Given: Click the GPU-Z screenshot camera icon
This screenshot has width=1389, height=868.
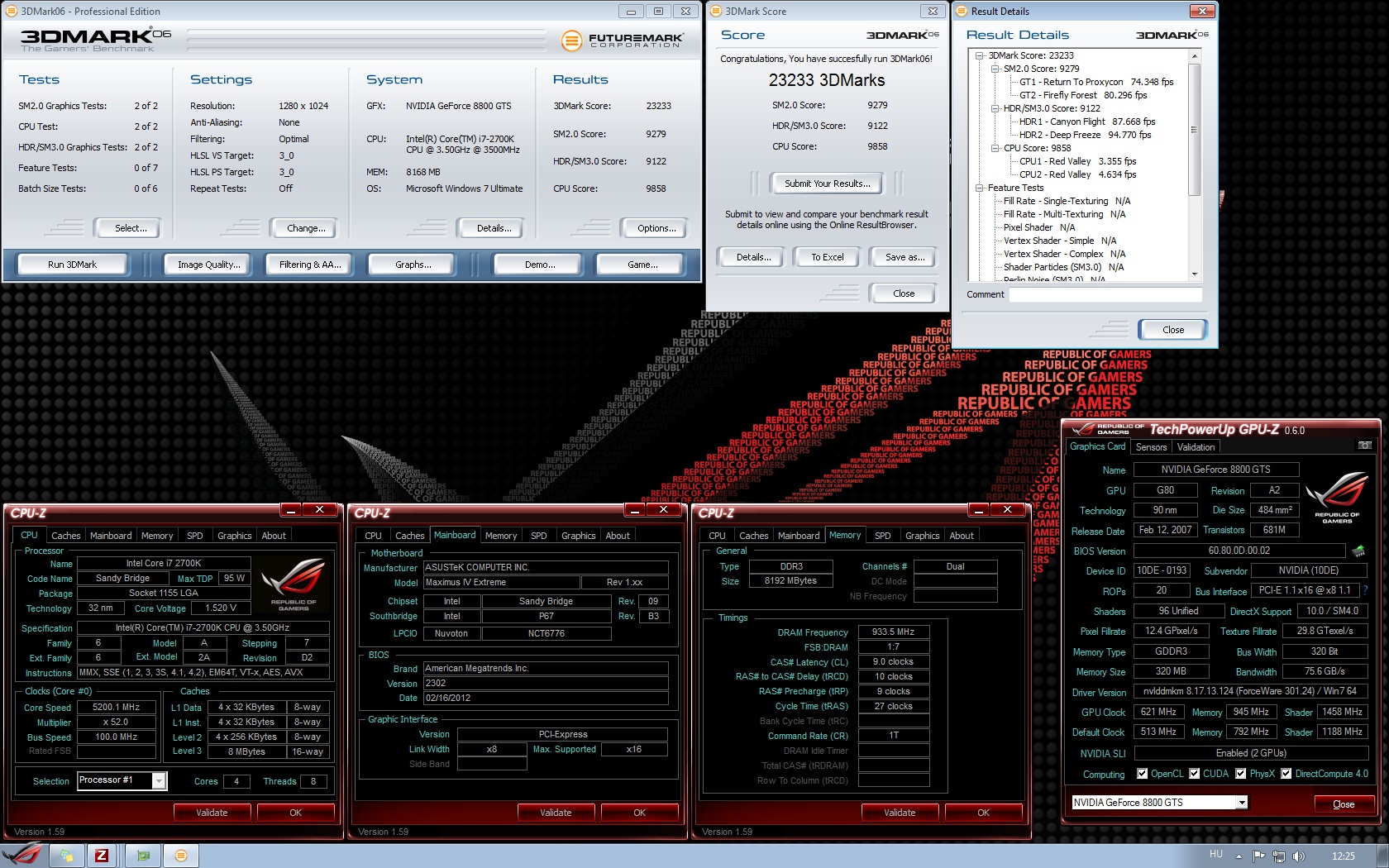Looking at the screenshot, I should [1364, 446].
